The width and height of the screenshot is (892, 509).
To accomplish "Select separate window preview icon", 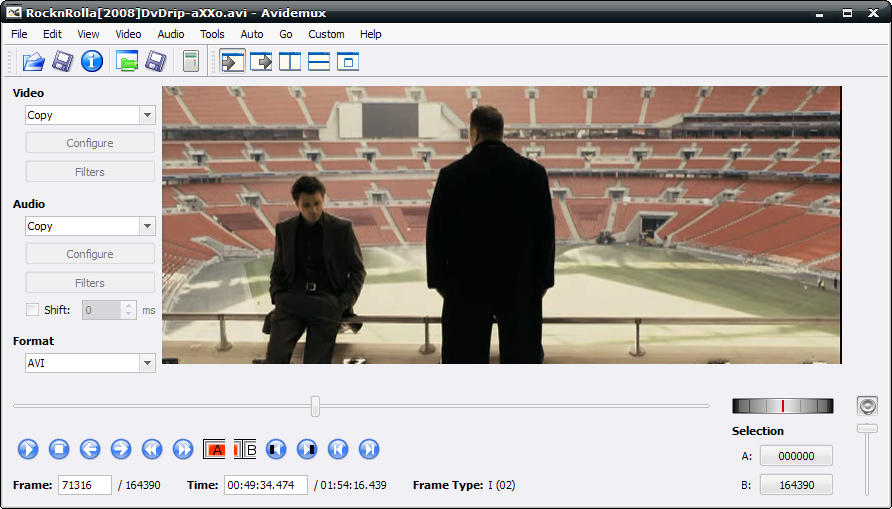I will coord(348,61).
